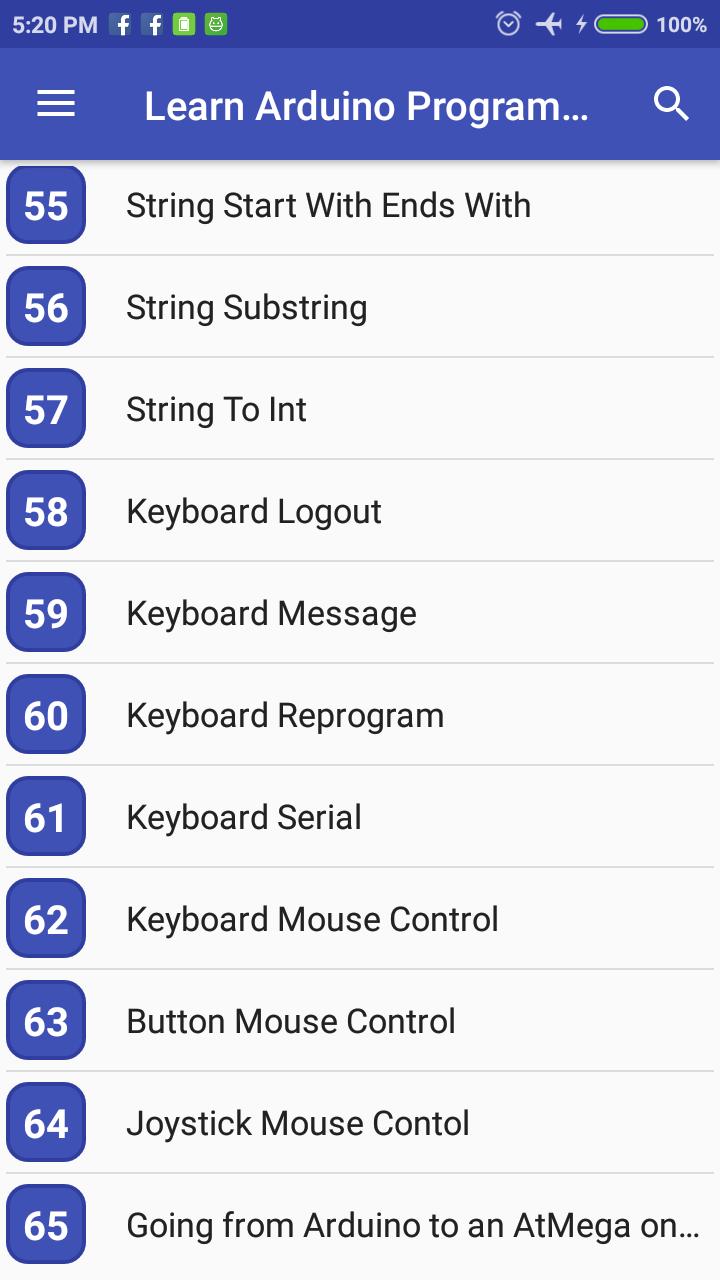The image size is (720, 1280).
Task: Select the String To Int lesson
Action: click(x=216, y=410)
